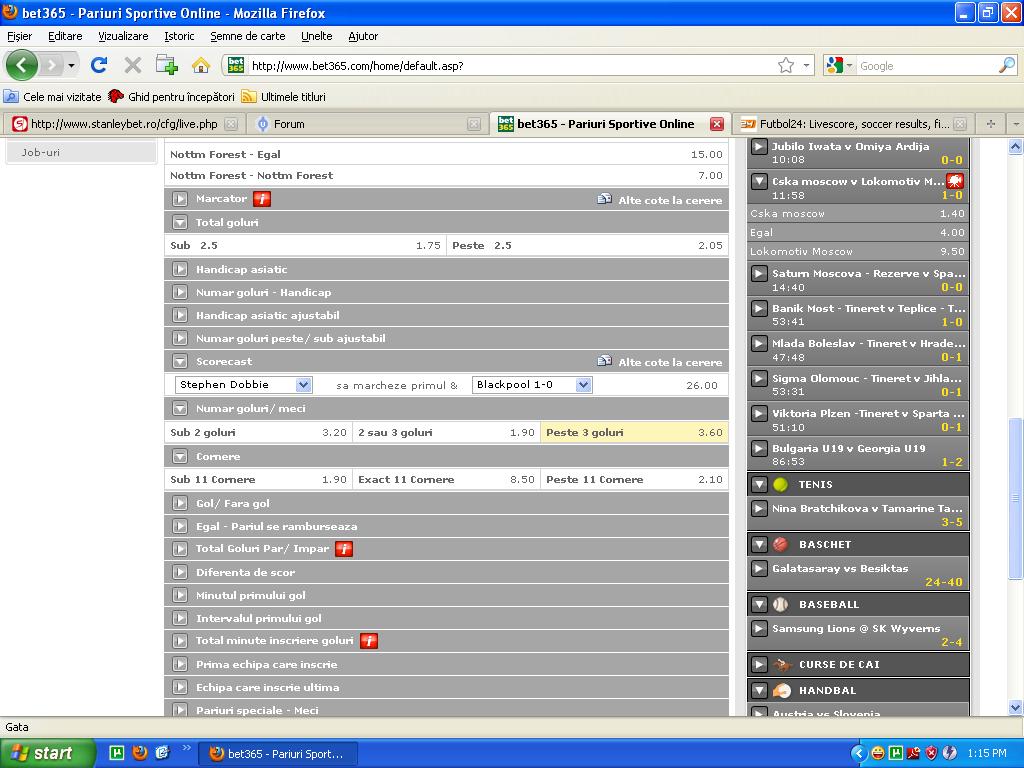Click the Tenis ball icon
The image size is (1024, 768).
point(780,485)
